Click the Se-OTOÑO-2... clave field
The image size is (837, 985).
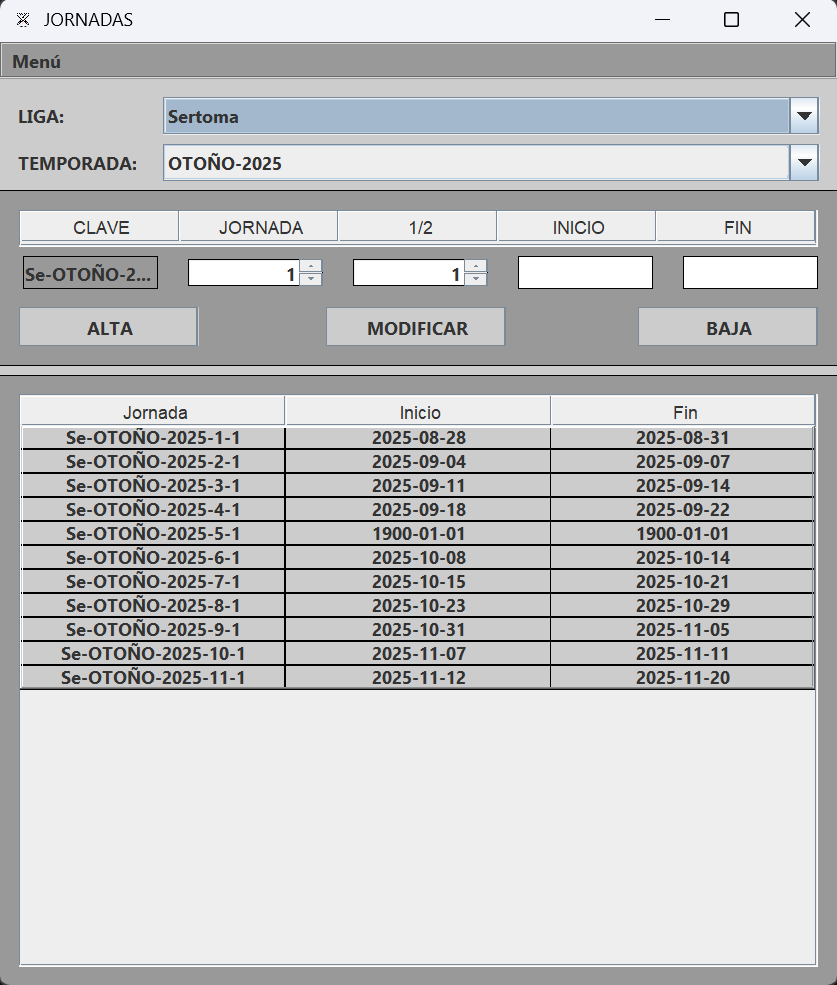point(90,273)
